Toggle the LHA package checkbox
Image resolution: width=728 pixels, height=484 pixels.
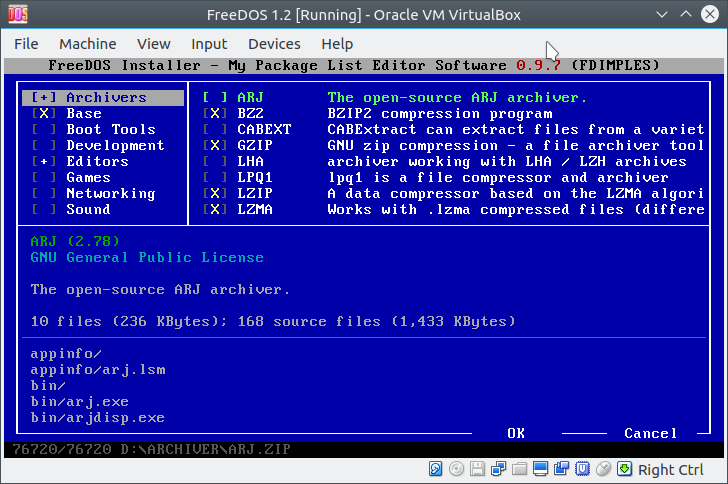(215, 161)
